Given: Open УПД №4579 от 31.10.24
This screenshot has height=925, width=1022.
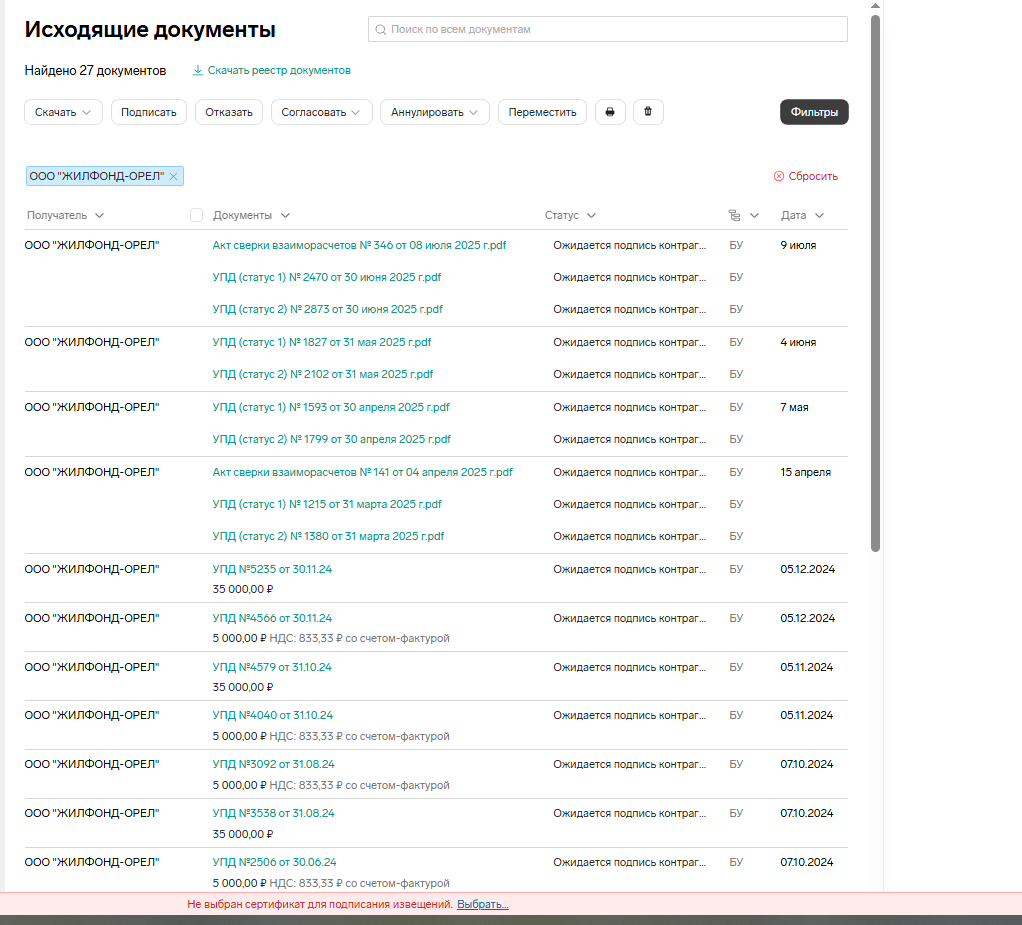Looking at the screenshot, I should point(272,668).
